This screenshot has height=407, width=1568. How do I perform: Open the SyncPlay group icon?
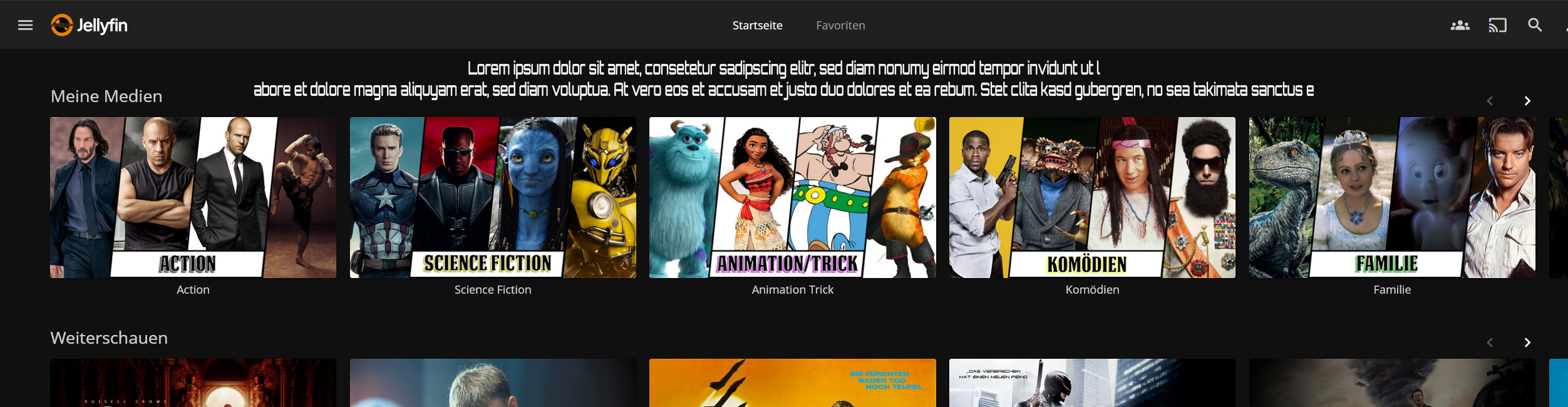[1460, 25]
